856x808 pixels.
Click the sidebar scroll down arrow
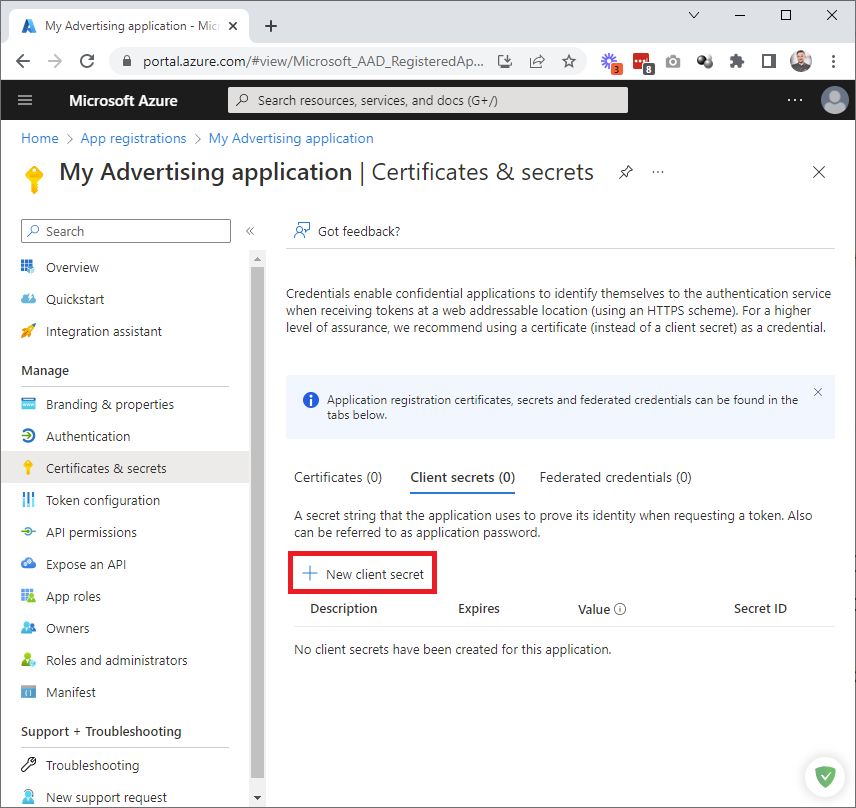257,797
